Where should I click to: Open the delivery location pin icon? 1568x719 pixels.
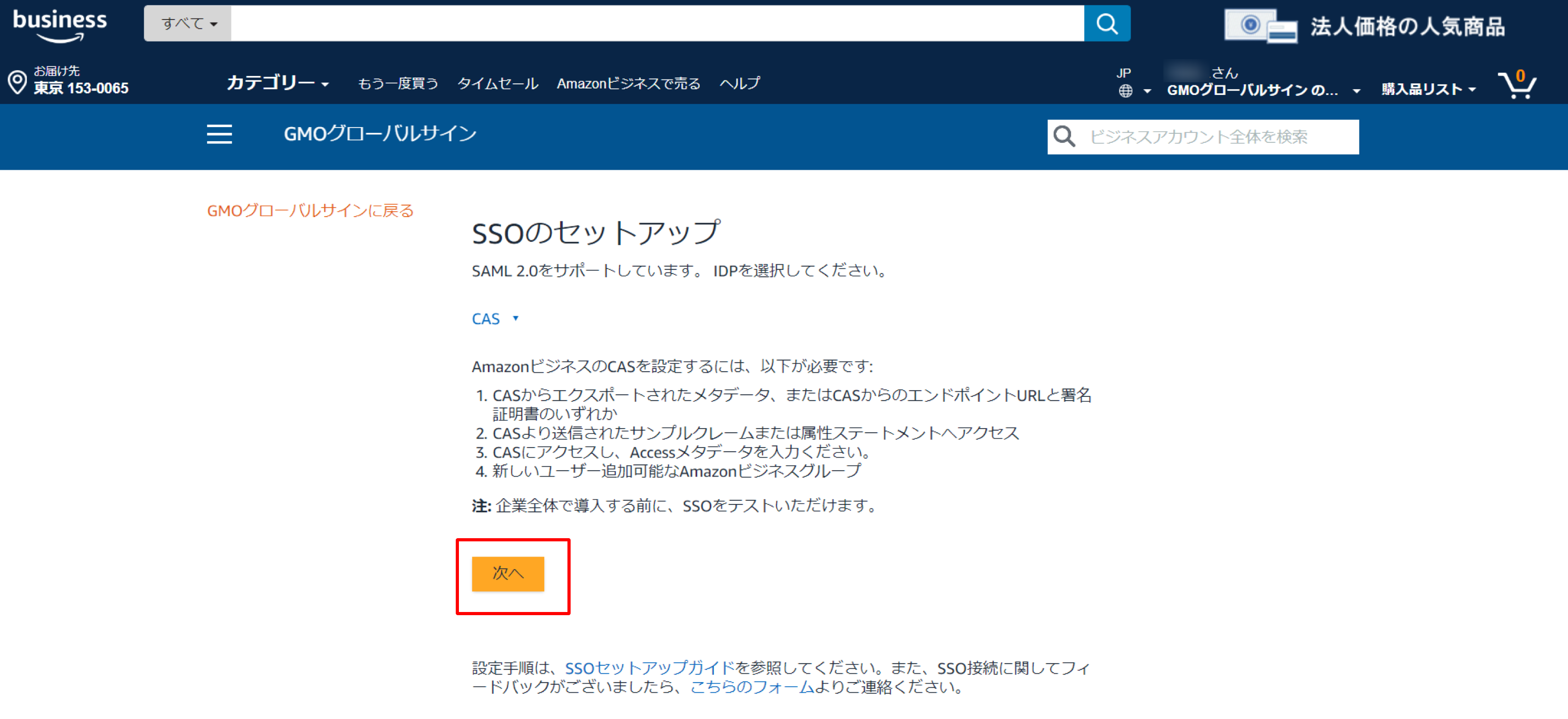[17, 82]
